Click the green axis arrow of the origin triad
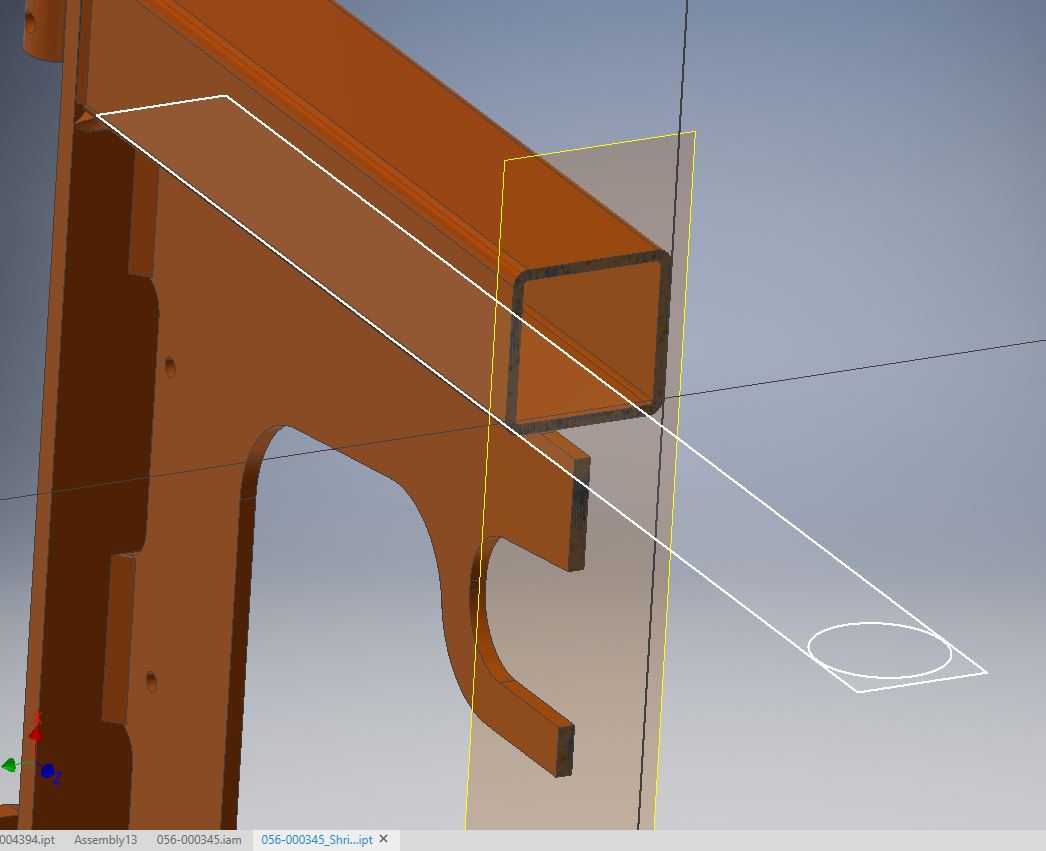Viewport: 1046px width, 851px height. click(10, 765)
